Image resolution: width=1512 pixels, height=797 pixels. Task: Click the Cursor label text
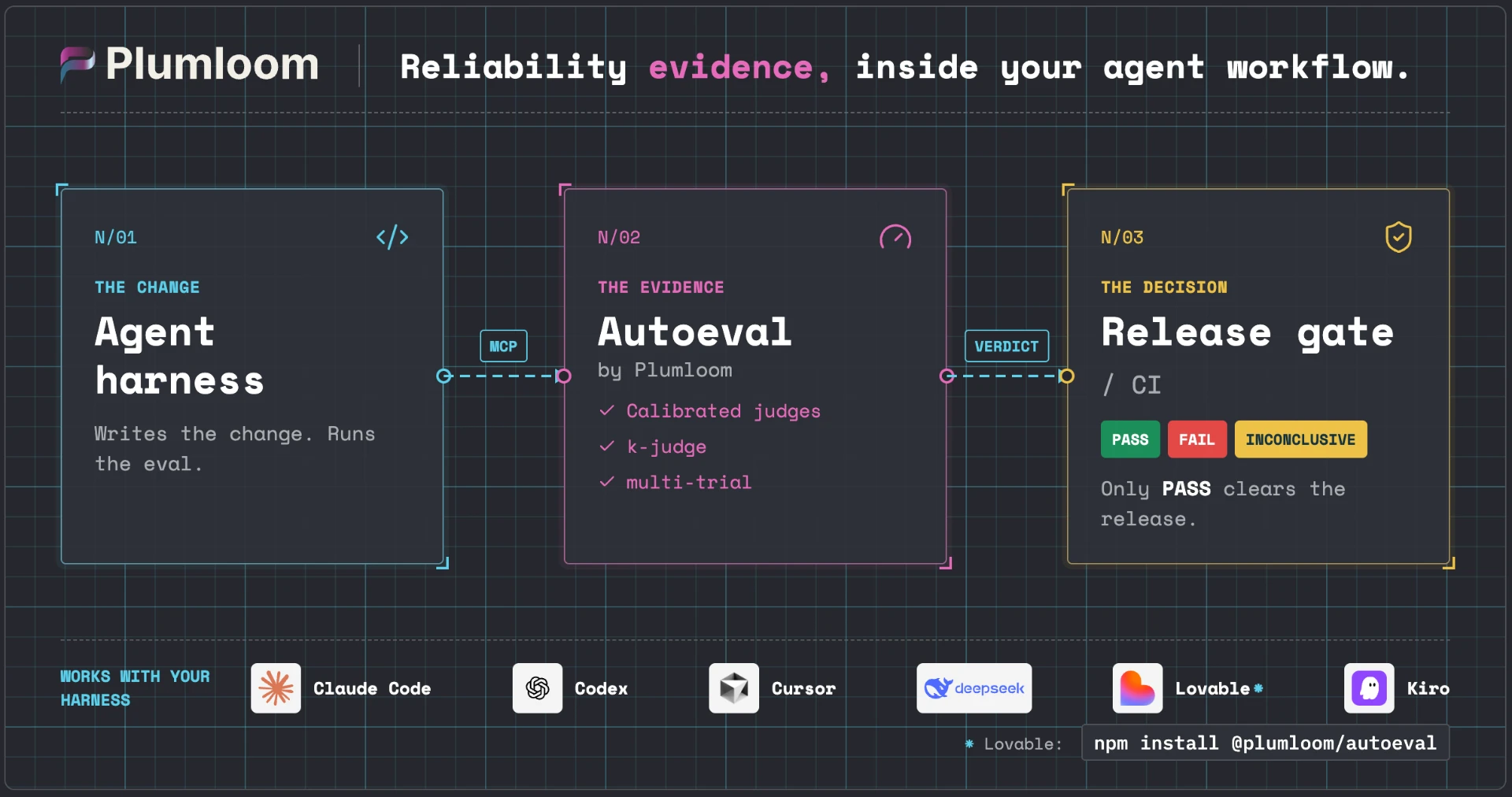click(803, 688)
